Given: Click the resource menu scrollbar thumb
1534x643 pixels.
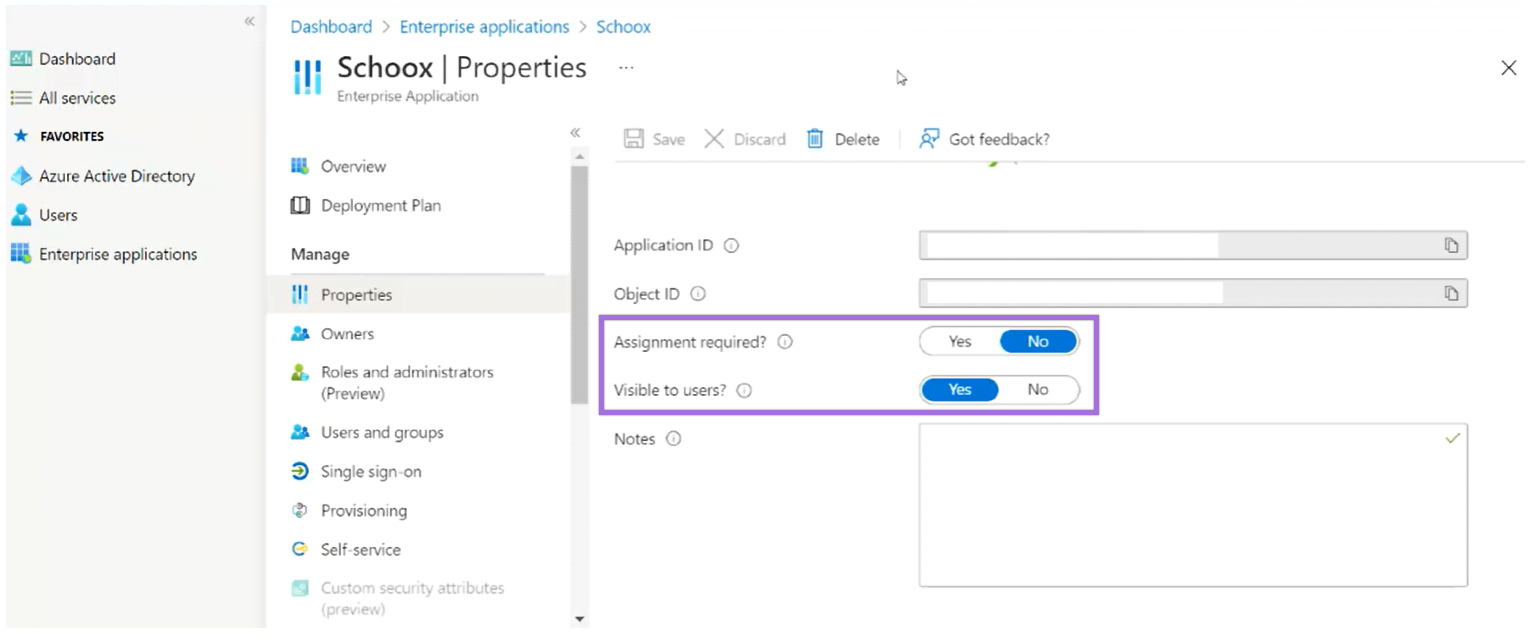Looking at the screenshot, I should (x=579, y=285).
